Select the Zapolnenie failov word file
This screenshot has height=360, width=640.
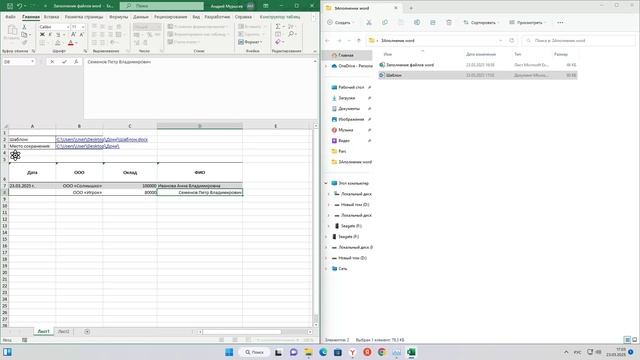(x=478, y=65)
